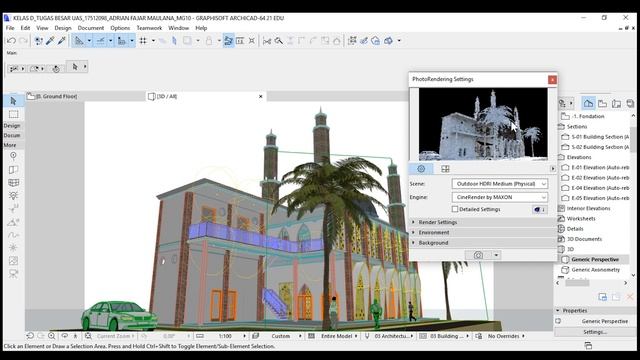Select the Spline tool in the toolbox
640x360 pixels.
[13, 235]
